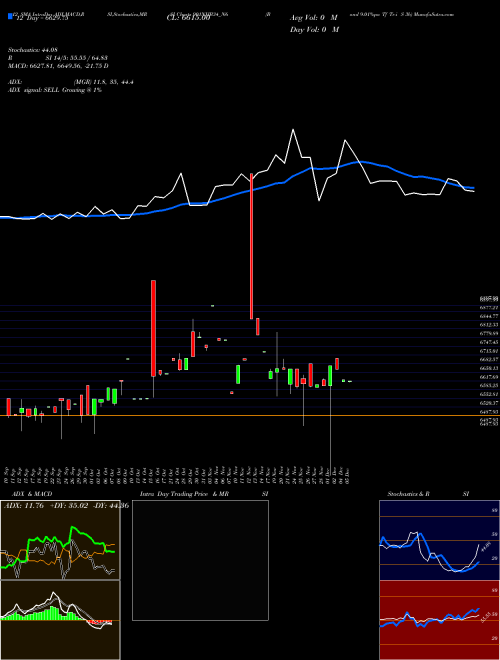Open the MACD histogram chart panel
The width and height of the screenshot is (500, 660).
[x=60, y=620]
